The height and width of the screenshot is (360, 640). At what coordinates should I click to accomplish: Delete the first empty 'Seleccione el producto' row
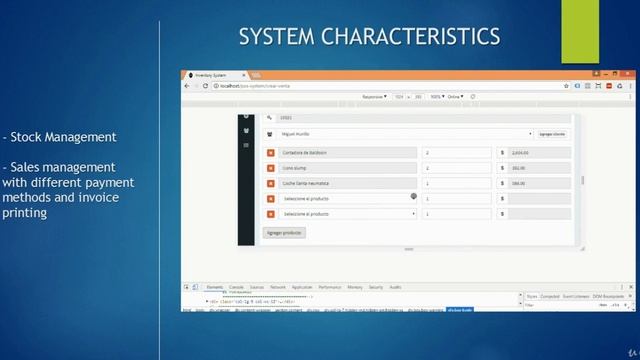(x=271, y=199)
